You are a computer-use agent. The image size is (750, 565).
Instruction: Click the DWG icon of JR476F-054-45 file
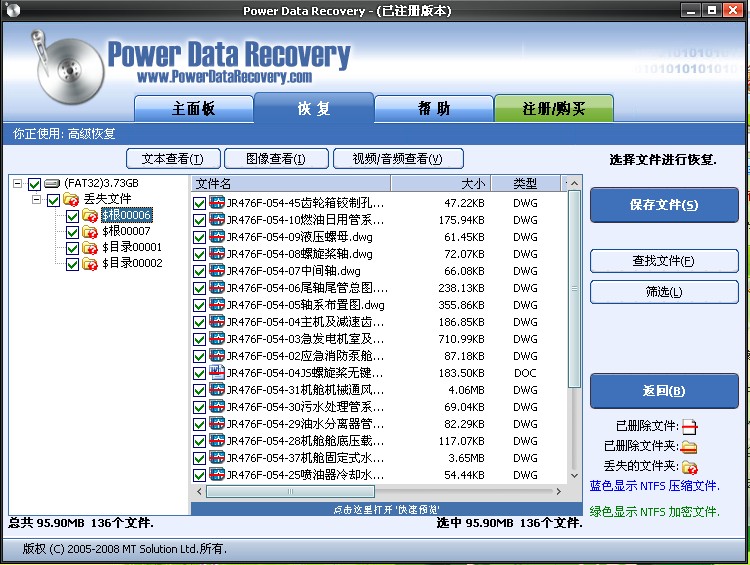[x=217, y=203]
